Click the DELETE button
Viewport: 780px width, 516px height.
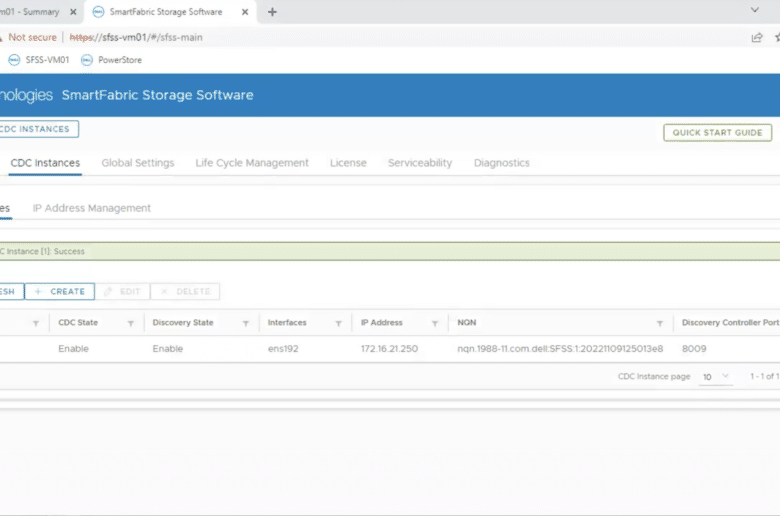pyautogui.click(x=185, y=292)
